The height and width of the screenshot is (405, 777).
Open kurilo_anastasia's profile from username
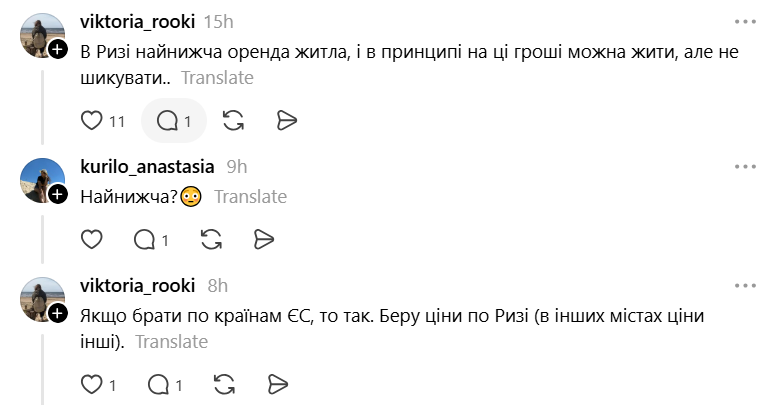coord(147,167)
